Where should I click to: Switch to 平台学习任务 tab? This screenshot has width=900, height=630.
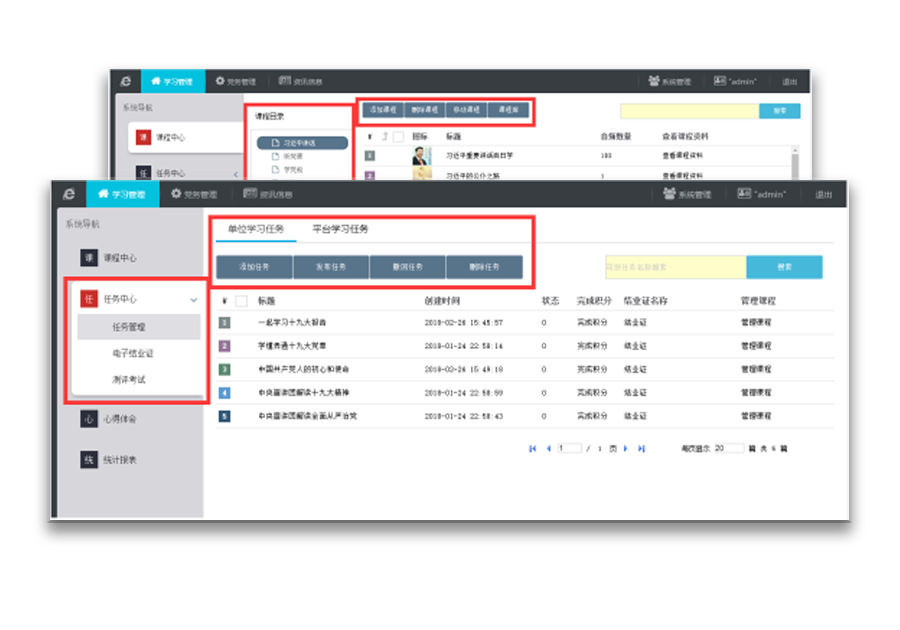(340, 229)
